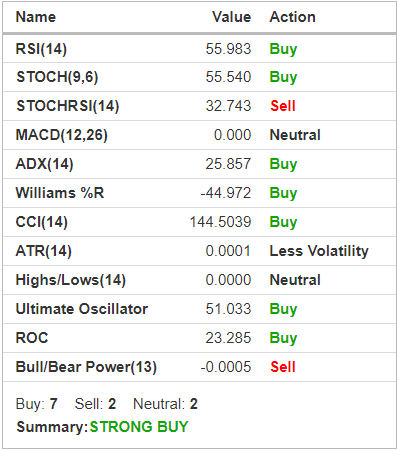Click the ADX(14) value 25.857
The width and height of the screenshot is (398, 451).
pyautogui.click(x=228, y=164)
